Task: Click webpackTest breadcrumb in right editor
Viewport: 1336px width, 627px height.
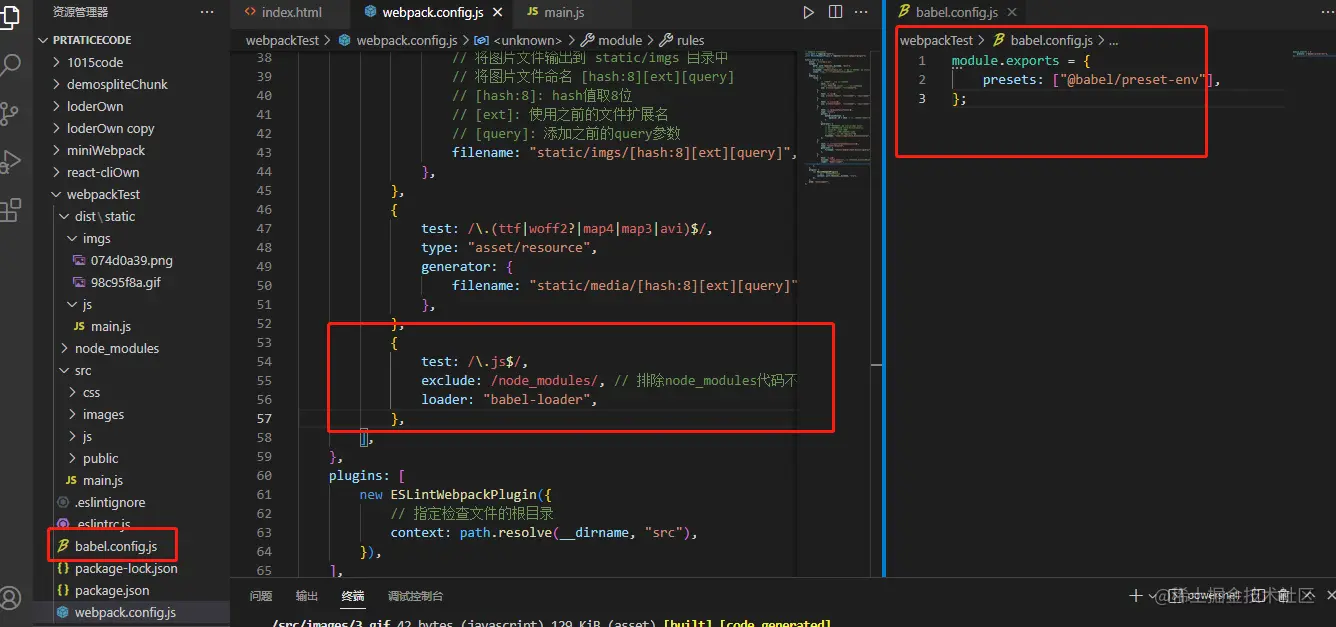Action: [936, 40]
